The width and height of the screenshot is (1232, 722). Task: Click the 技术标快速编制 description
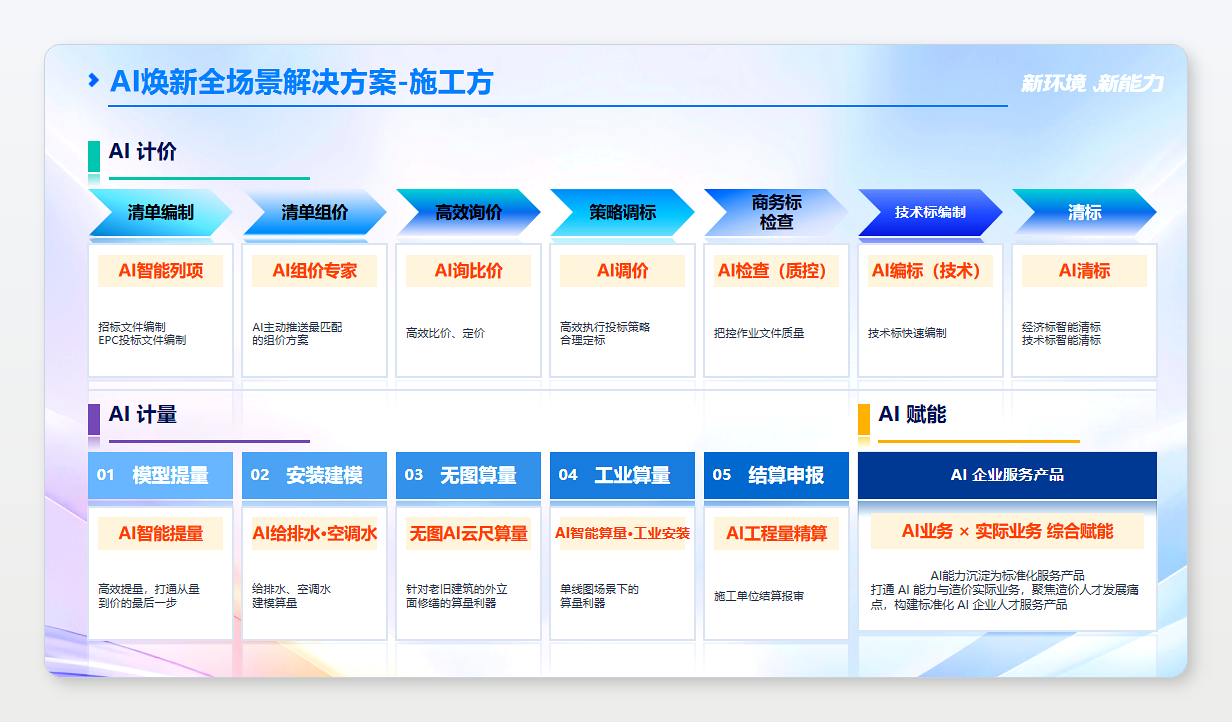click(907, 333)
